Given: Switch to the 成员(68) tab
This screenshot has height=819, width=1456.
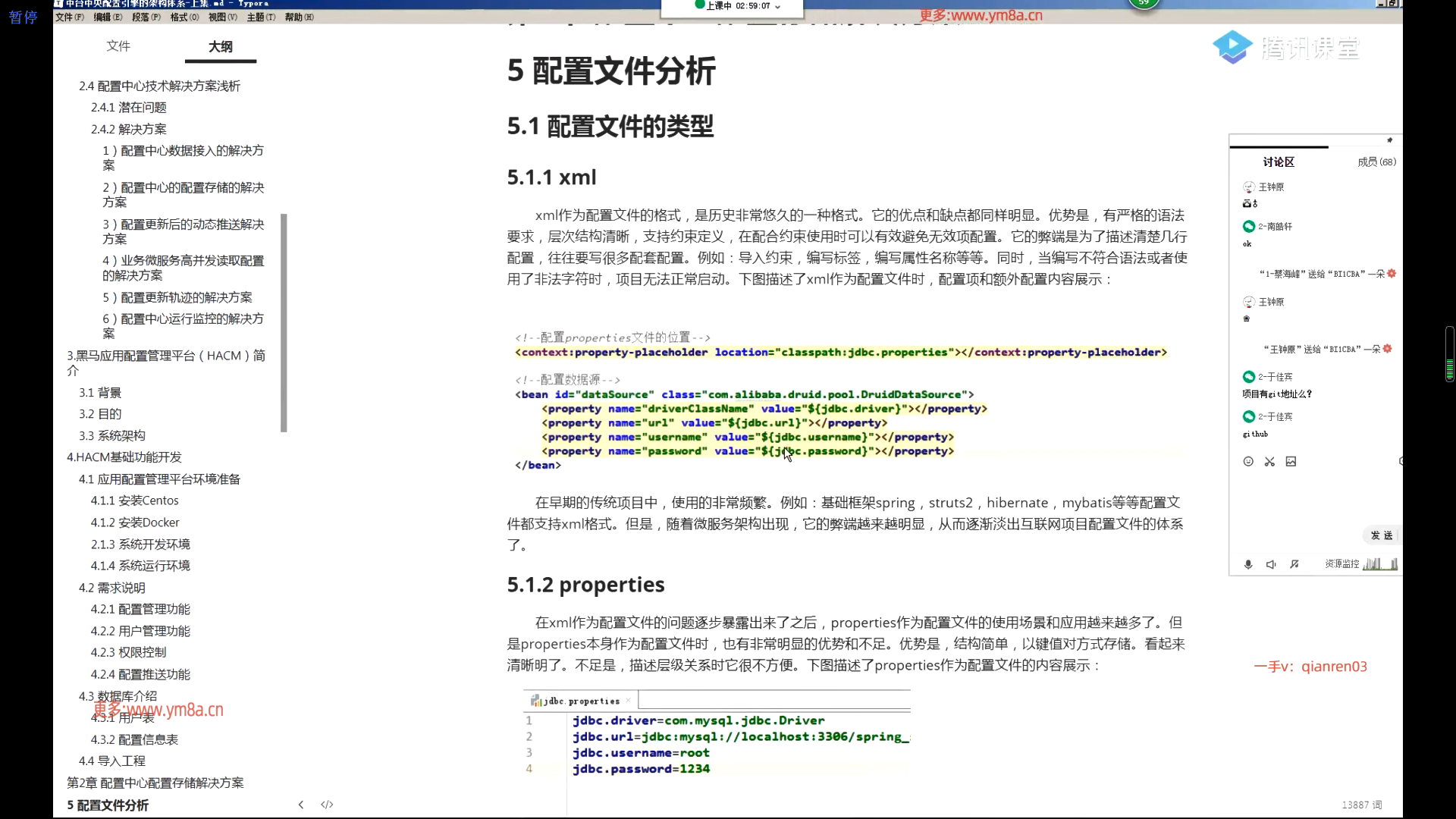Looking at the screenshot, I should click(1376, 162).
